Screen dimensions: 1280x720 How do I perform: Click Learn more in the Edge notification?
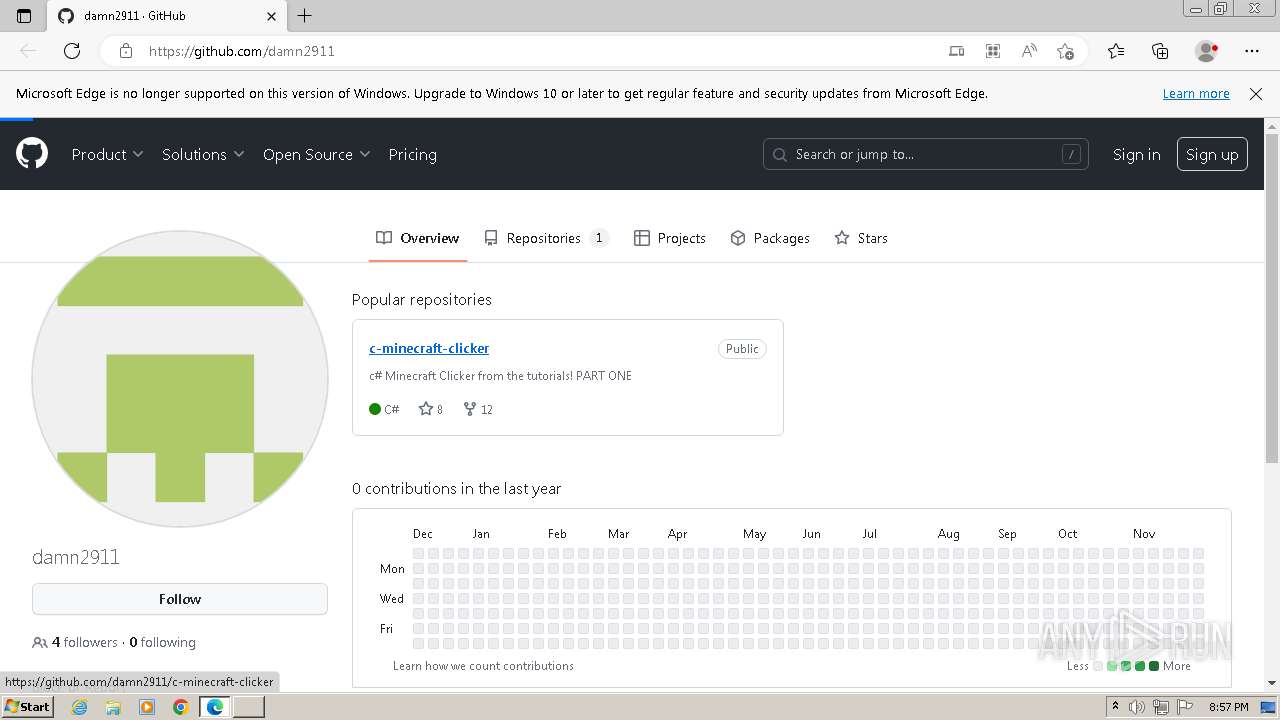1196,93
